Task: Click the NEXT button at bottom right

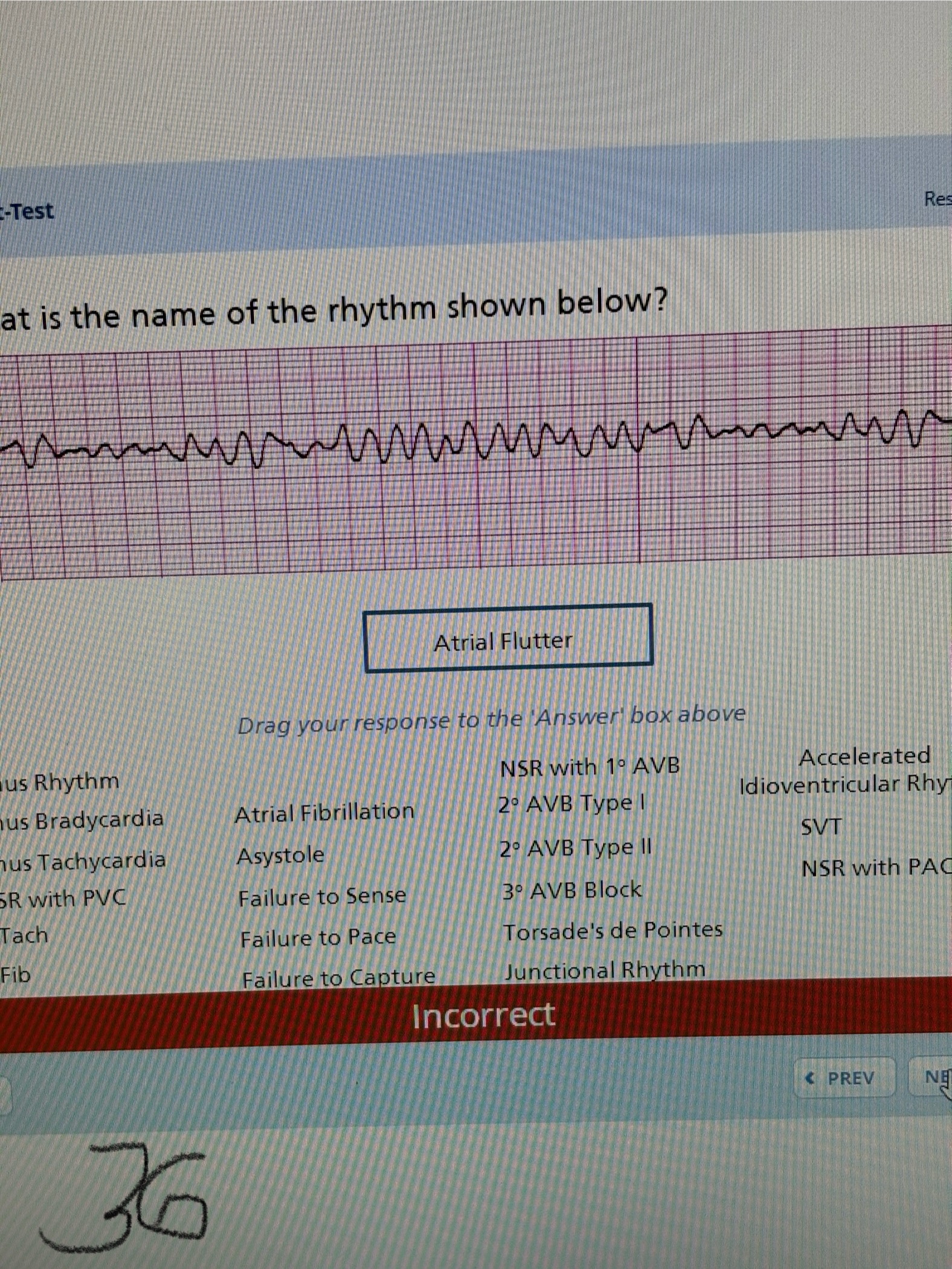Action: pos(931,1076)
